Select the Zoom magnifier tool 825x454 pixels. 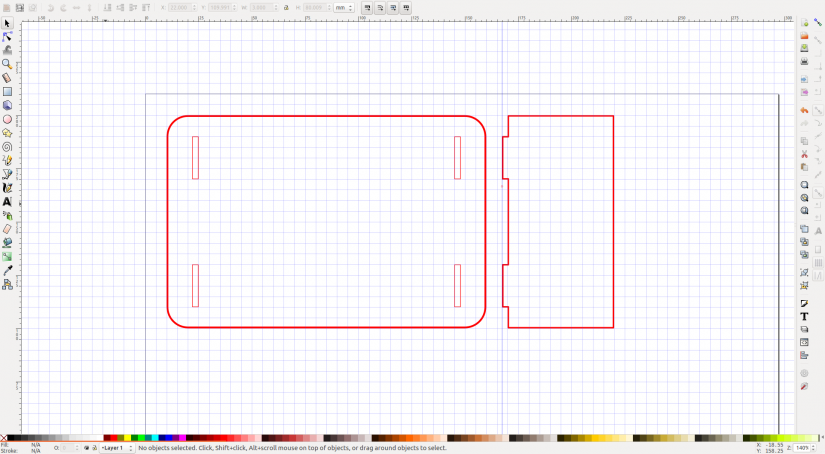(7, 64)
